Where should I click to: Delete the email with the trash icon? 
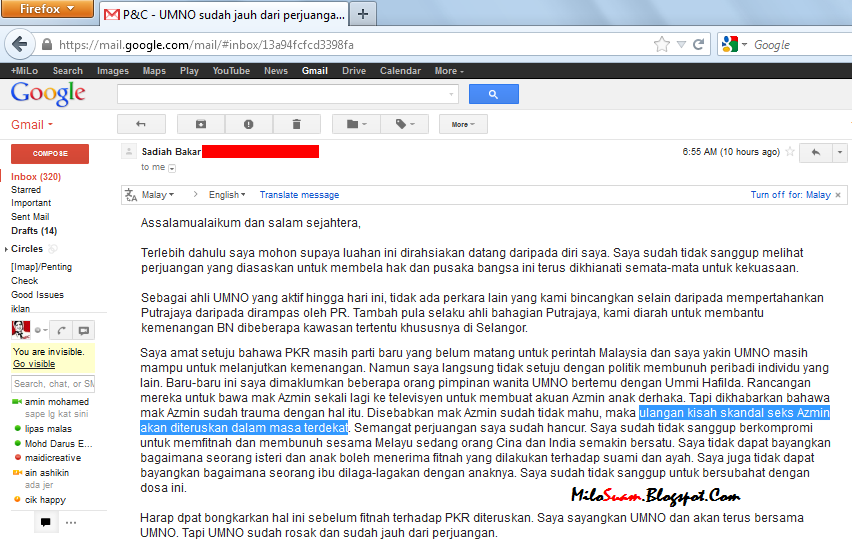pos(296,124)
